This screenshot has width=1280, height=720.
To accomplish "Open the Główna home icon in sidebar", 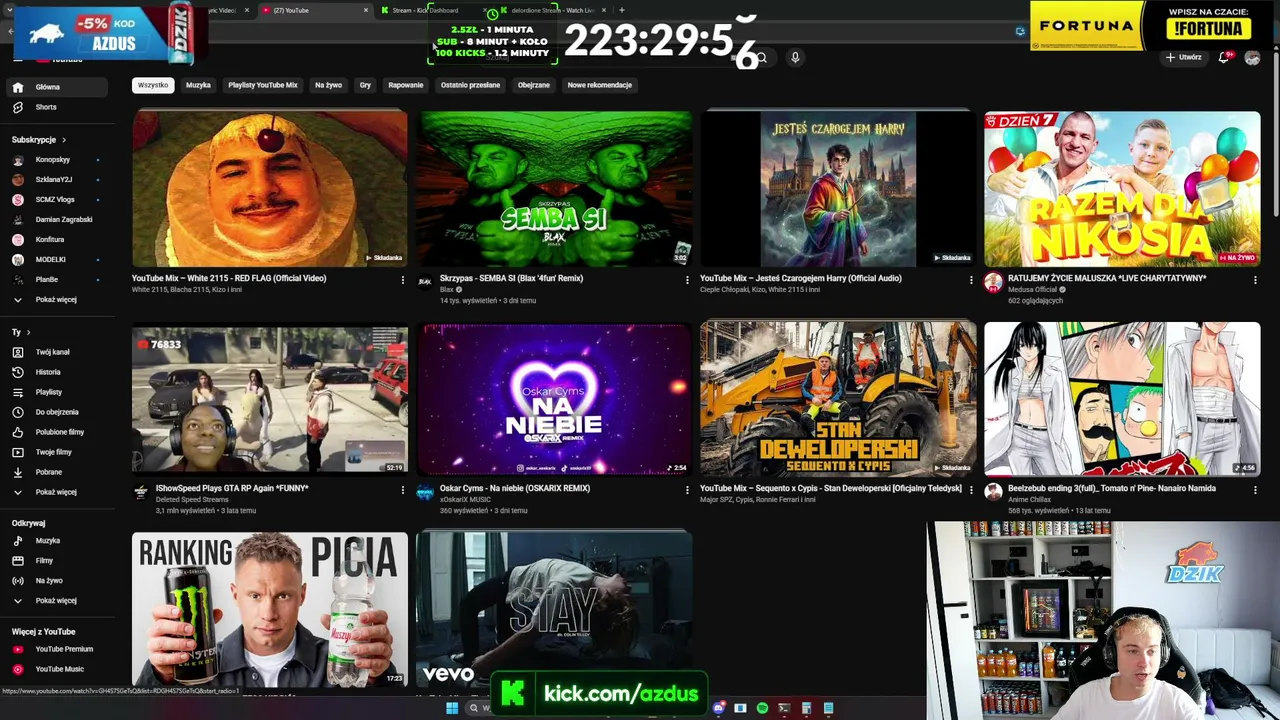I will (x=18, y=87).
